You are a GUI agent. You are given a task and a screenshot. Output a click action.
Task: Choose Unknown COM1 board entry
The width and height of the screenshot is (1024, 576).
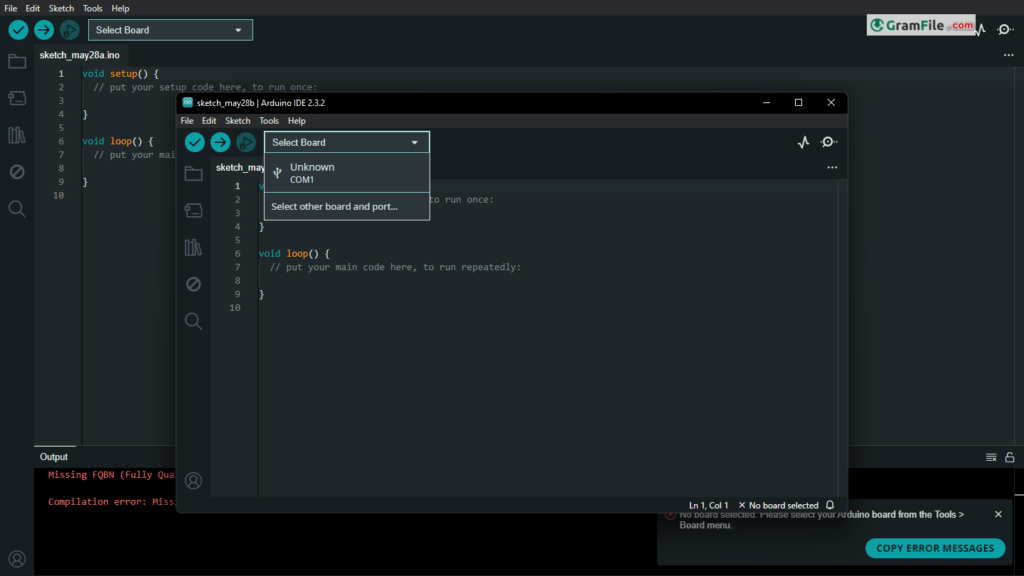click(x=347, y=173)
